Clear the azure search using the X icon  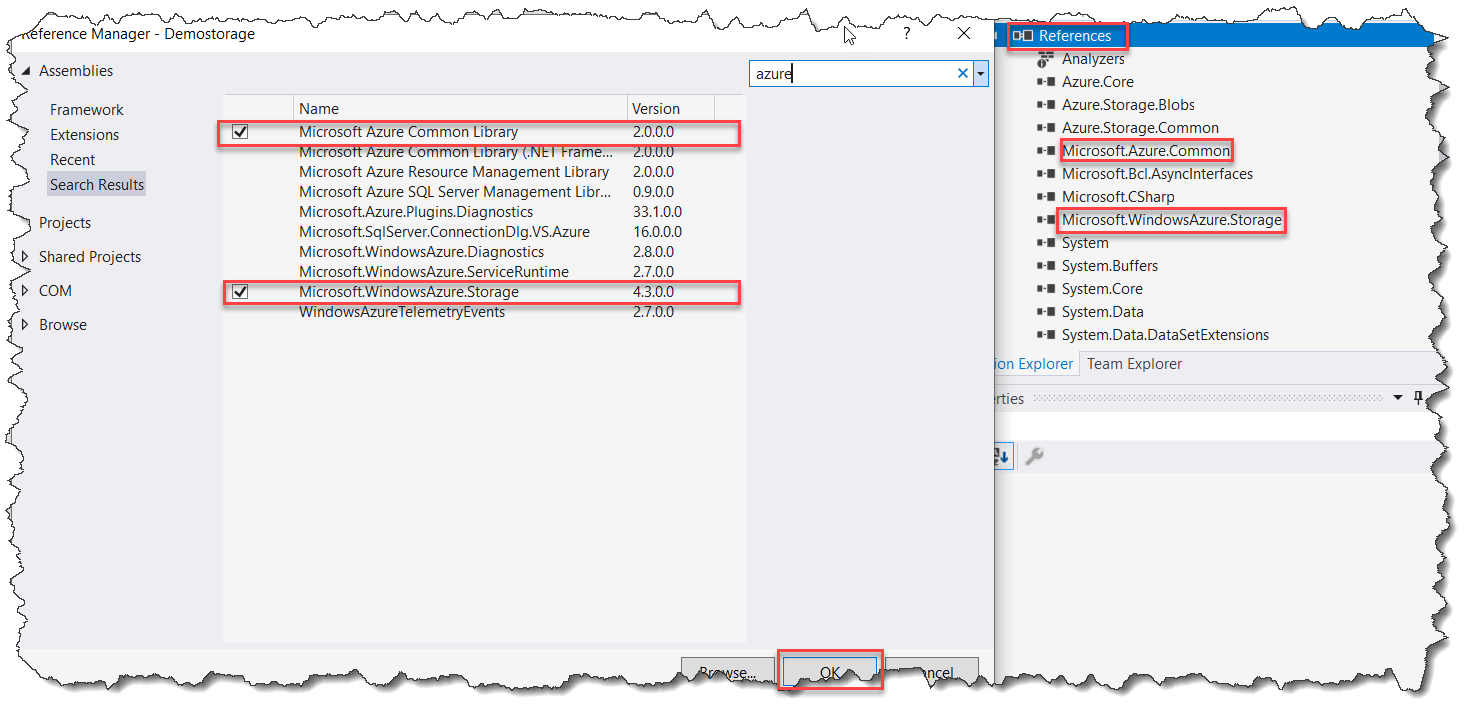pos(962,73)
